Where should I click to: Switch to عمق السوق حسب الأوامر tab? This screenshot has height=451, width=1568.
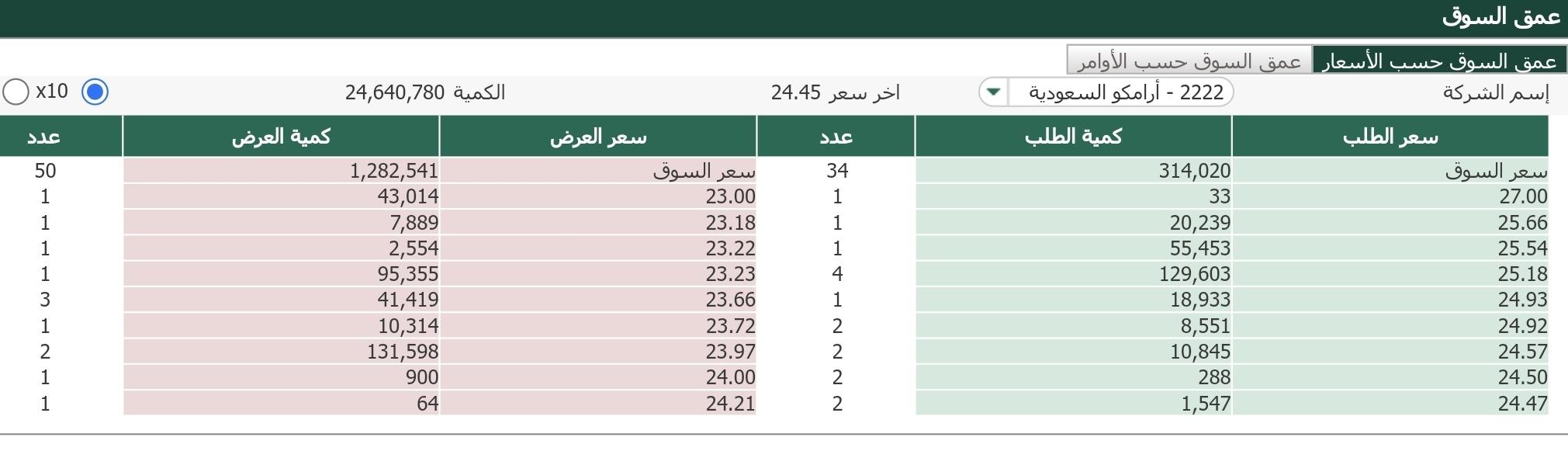1189,61
